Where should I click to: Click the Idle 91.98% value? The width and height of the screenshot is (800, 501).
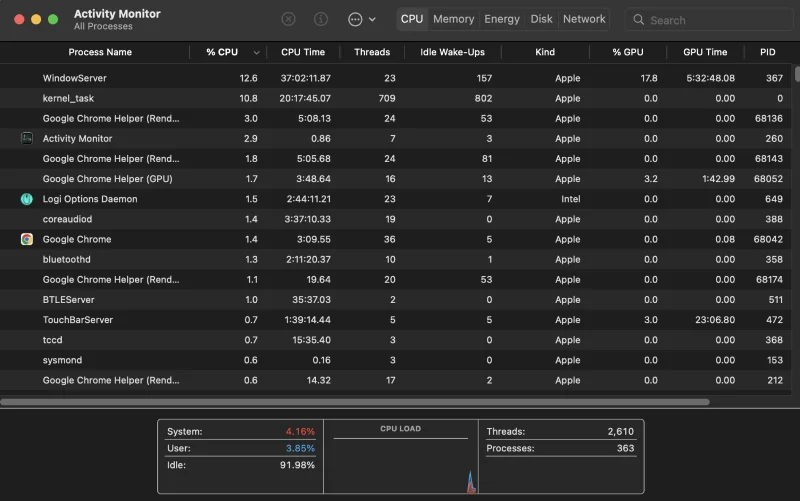click(x=297, y=465)
